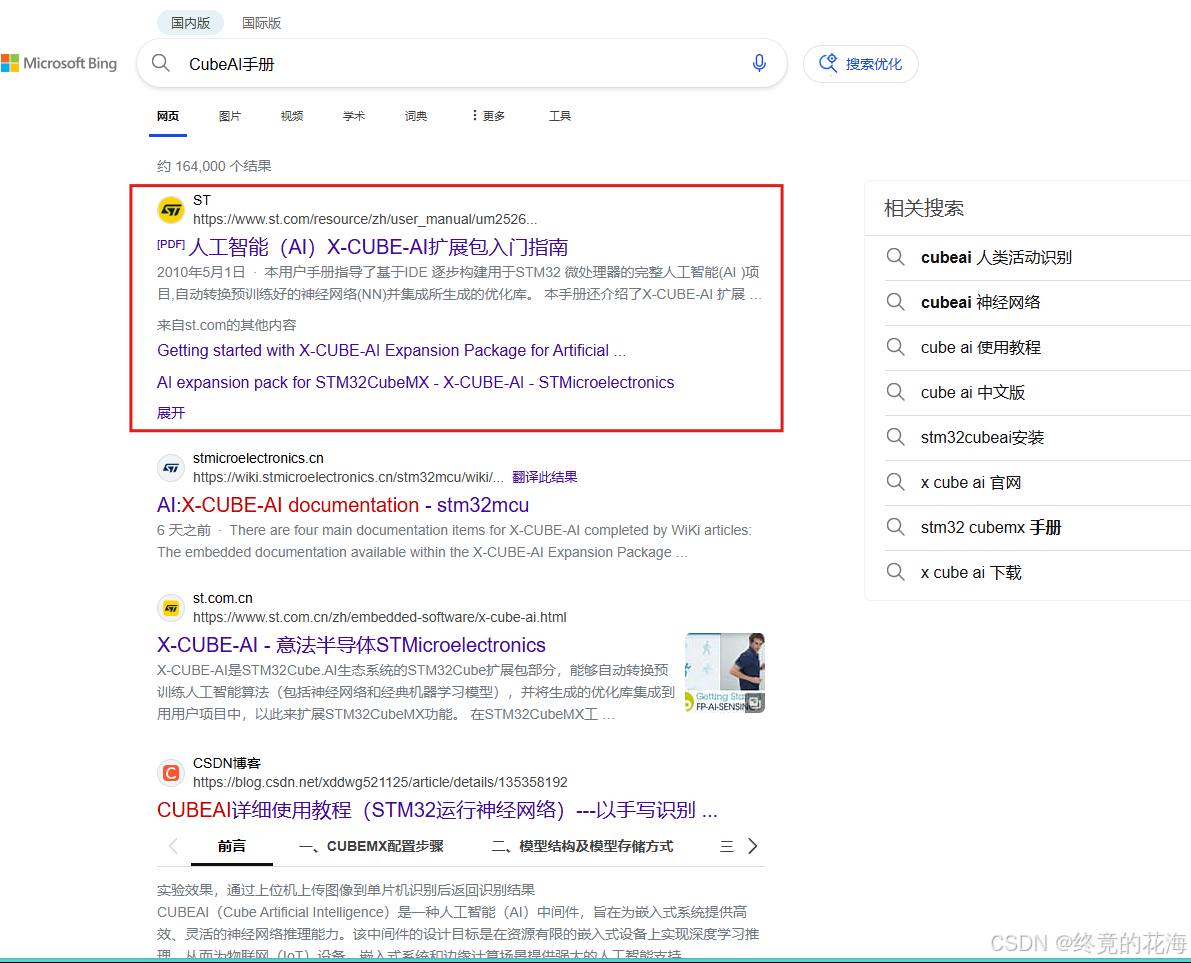Select the 词典 tab
The width and height of the screenshot is (1191, 963).
click(415, 116)
